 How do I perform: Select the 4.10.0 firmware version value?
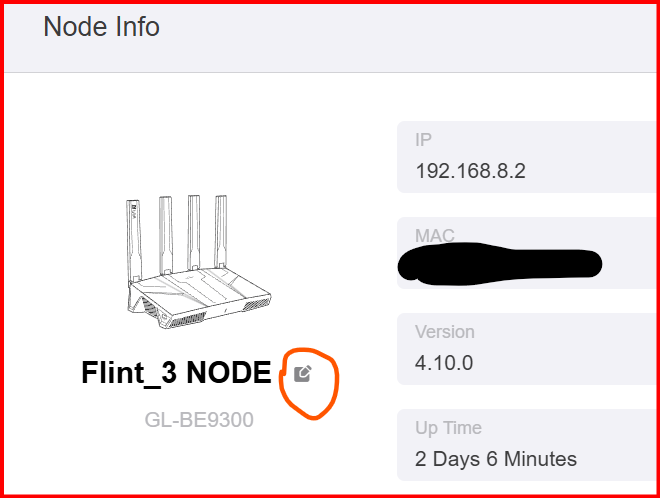click(444, 363)
